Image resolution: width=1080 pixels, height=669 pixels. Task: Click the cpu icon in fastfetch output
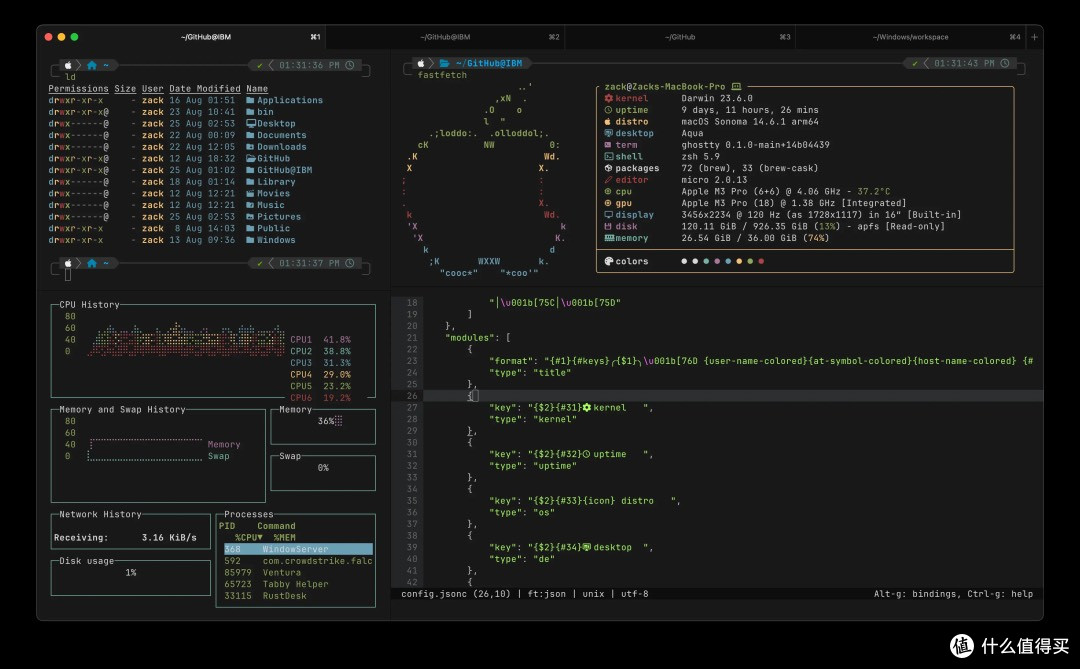tap(608, 192)
